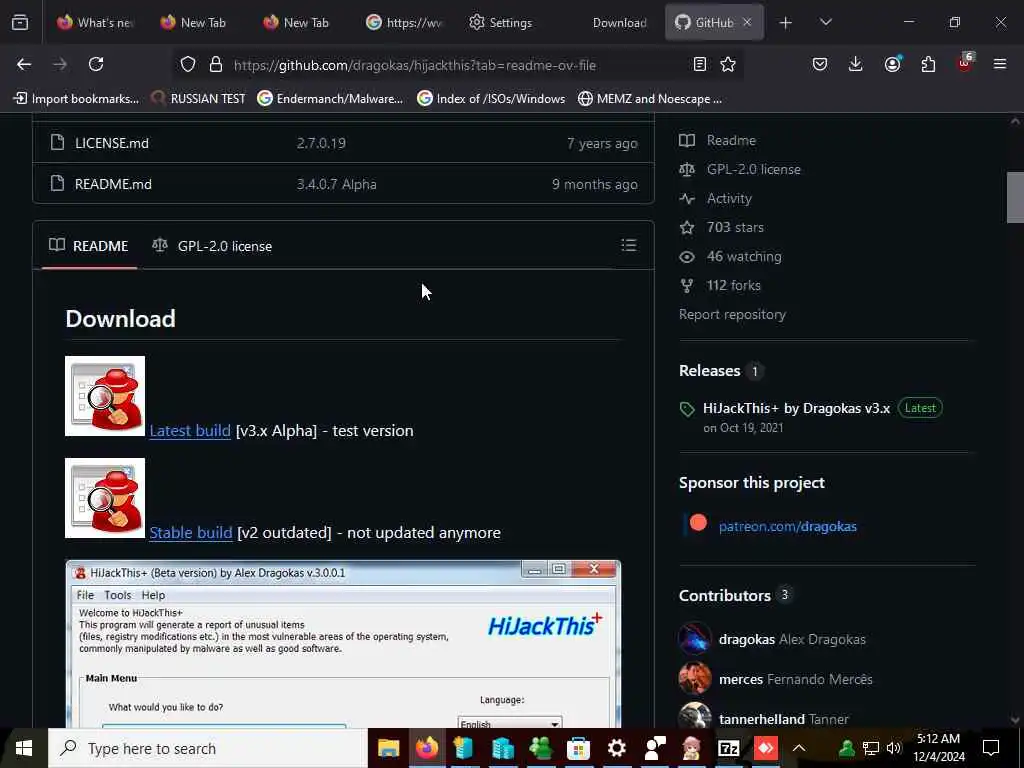Click dragokas contributor avatar

coord(695,639)
